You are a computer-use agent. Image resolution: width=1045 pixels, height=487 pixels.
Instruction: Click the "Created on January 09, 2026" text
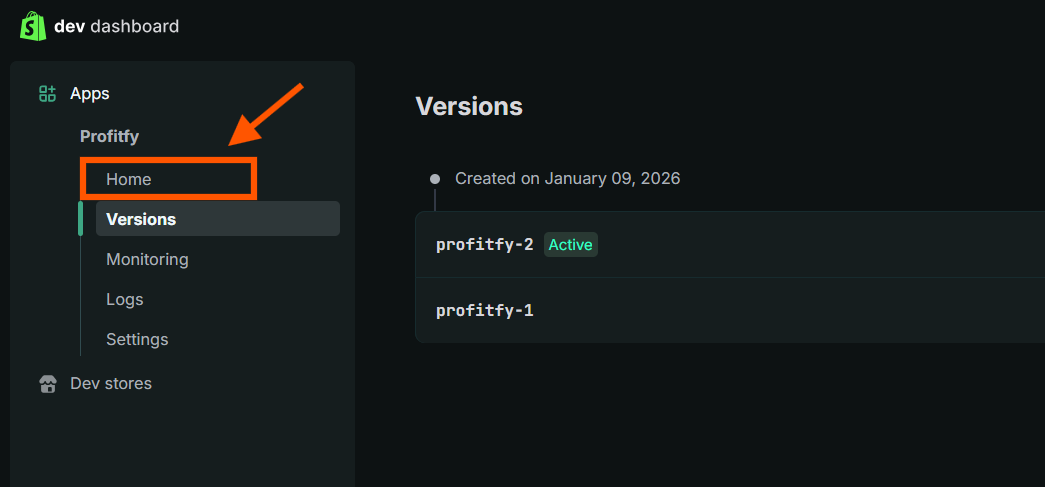point(567,179)
